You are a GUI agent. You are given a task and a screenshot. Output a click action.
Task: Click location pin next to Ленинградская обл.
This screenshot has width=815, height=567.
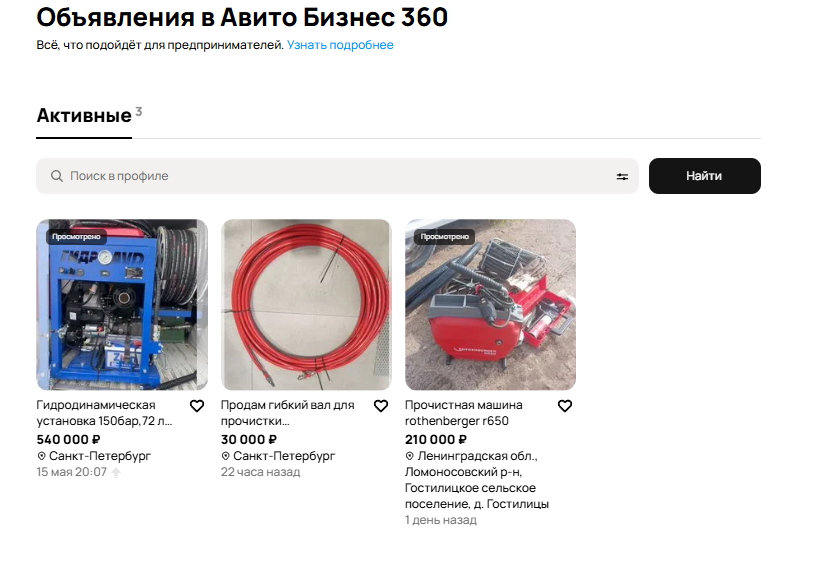tap(410, 456)
